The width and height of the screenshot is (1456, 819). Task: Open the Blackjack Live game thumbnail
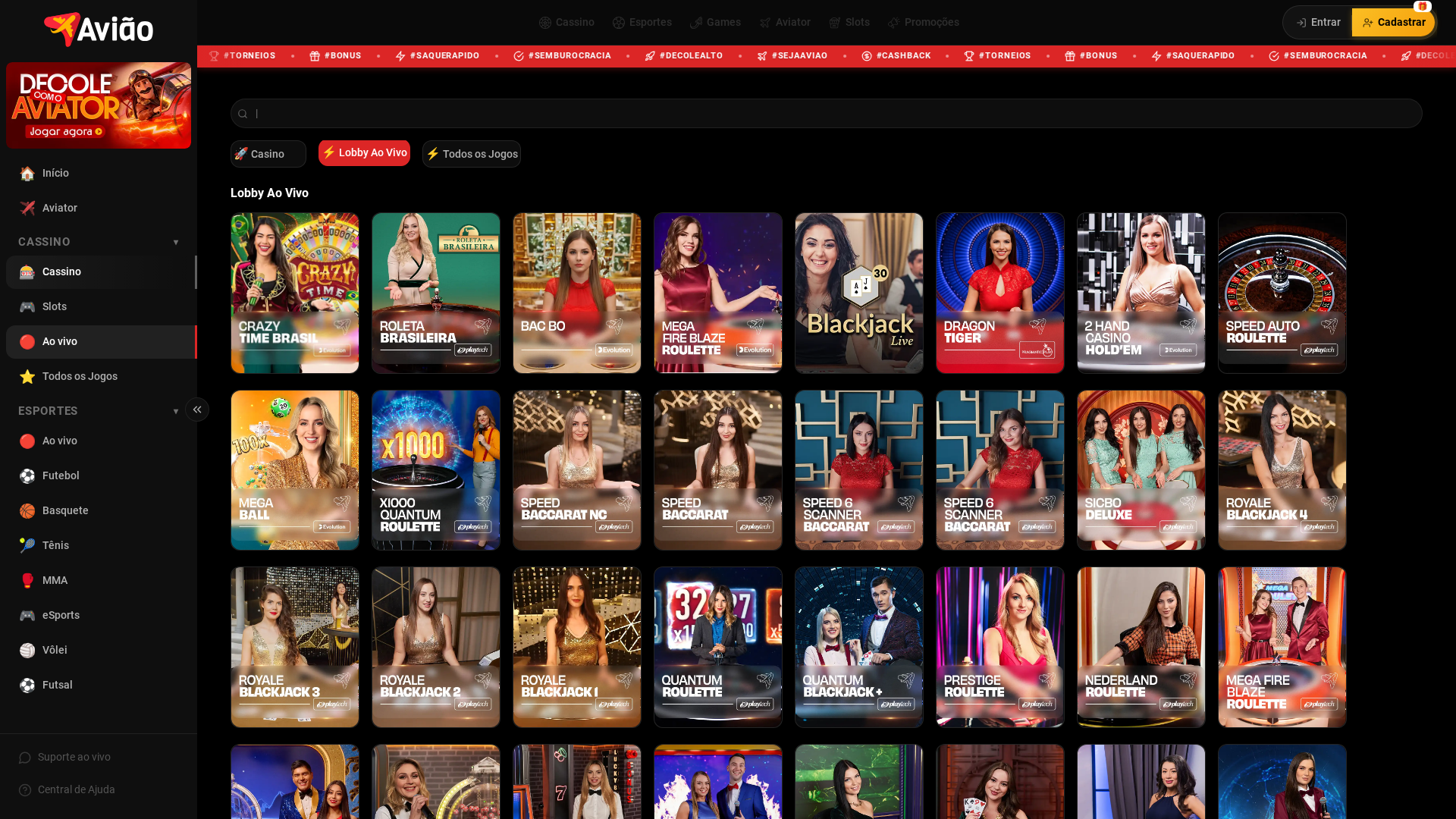(x=859, y=293)
